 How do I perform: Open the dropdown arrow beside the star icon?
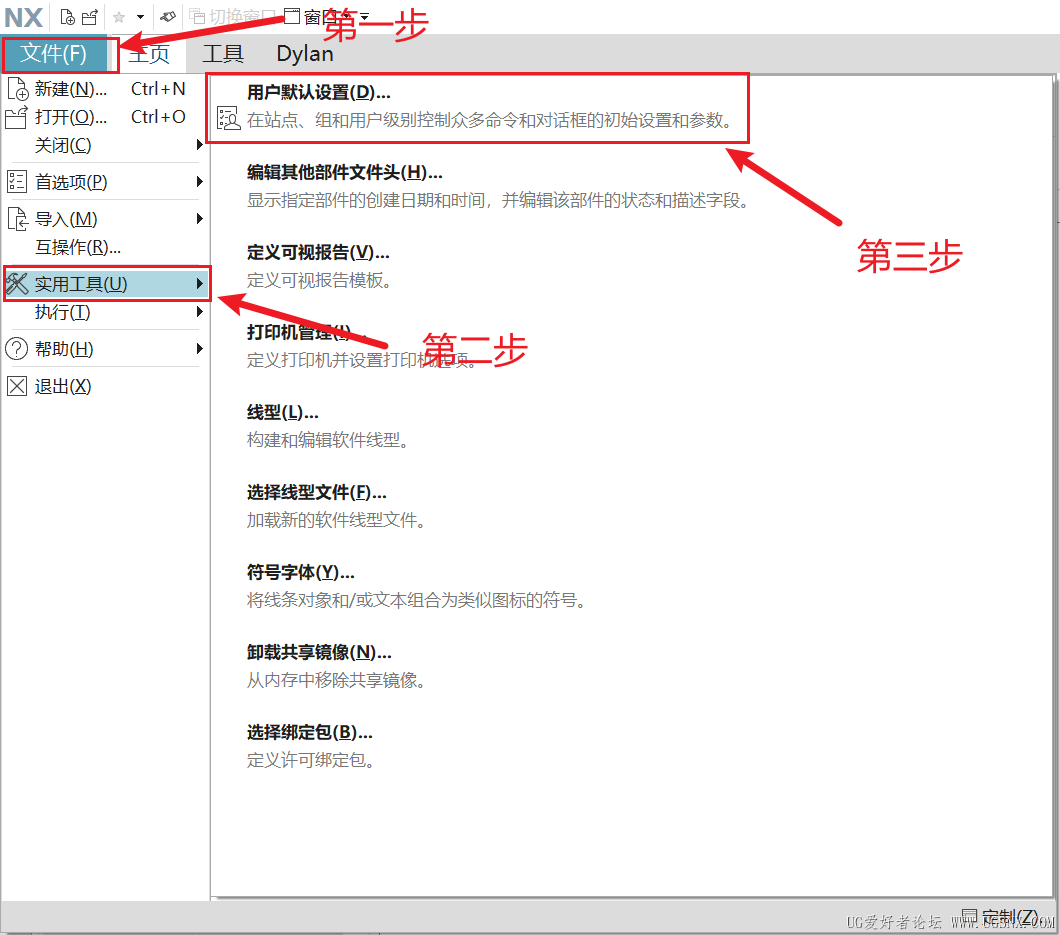coord(140,17)
